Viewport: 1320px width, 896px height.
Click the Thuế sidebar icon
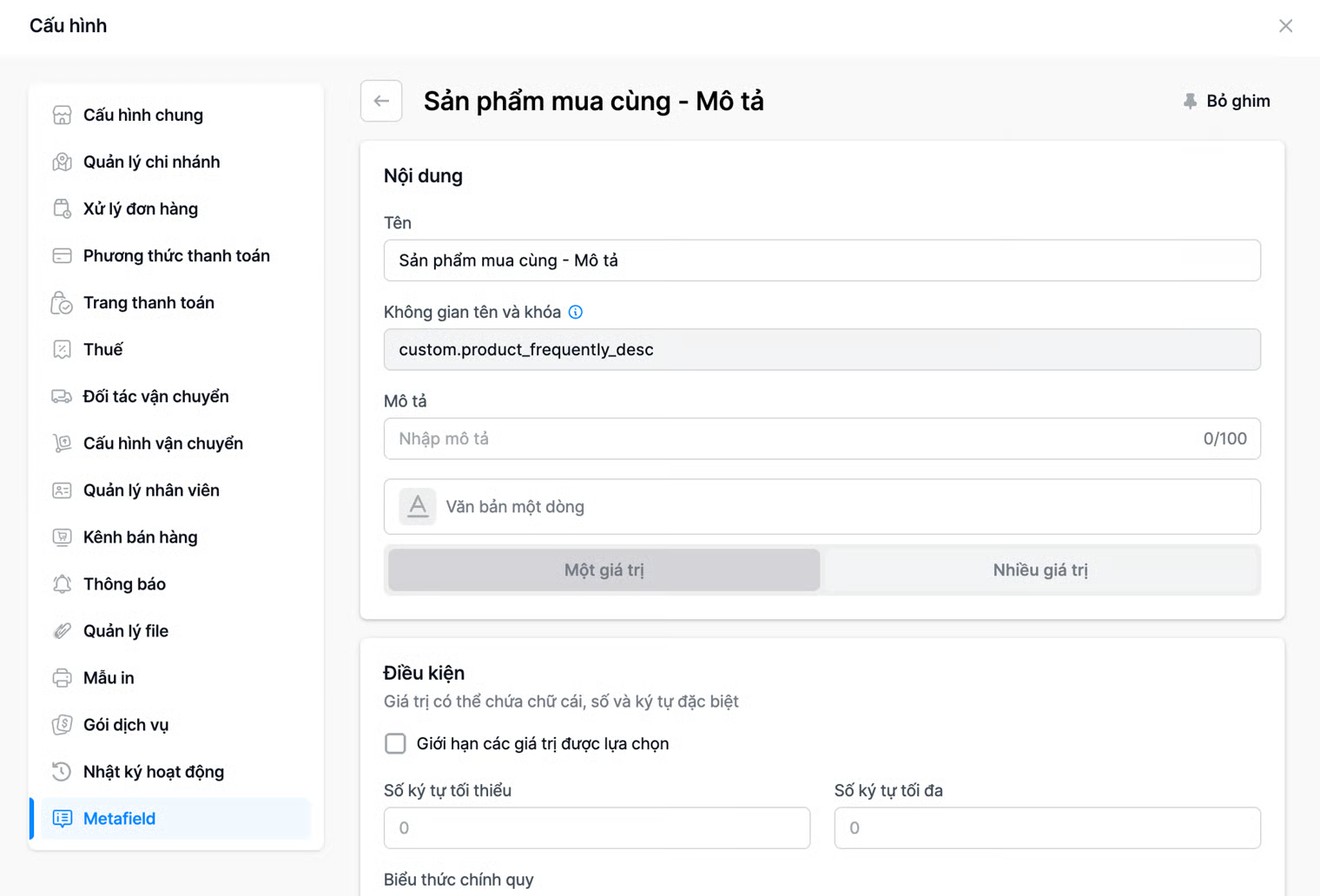click(x=62, y=350)
